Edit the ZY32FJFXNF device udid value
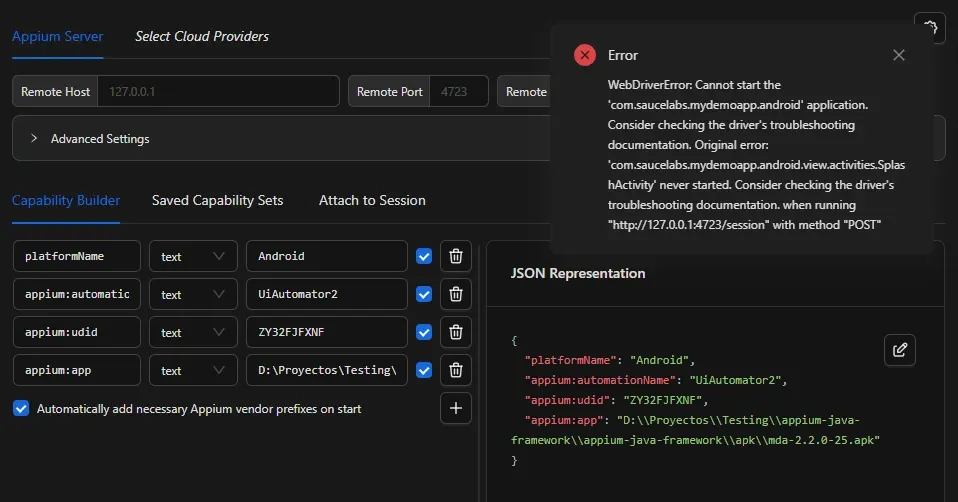Viewport: 958px width, 502px height. pyautogui.click(x=327, y=332)
